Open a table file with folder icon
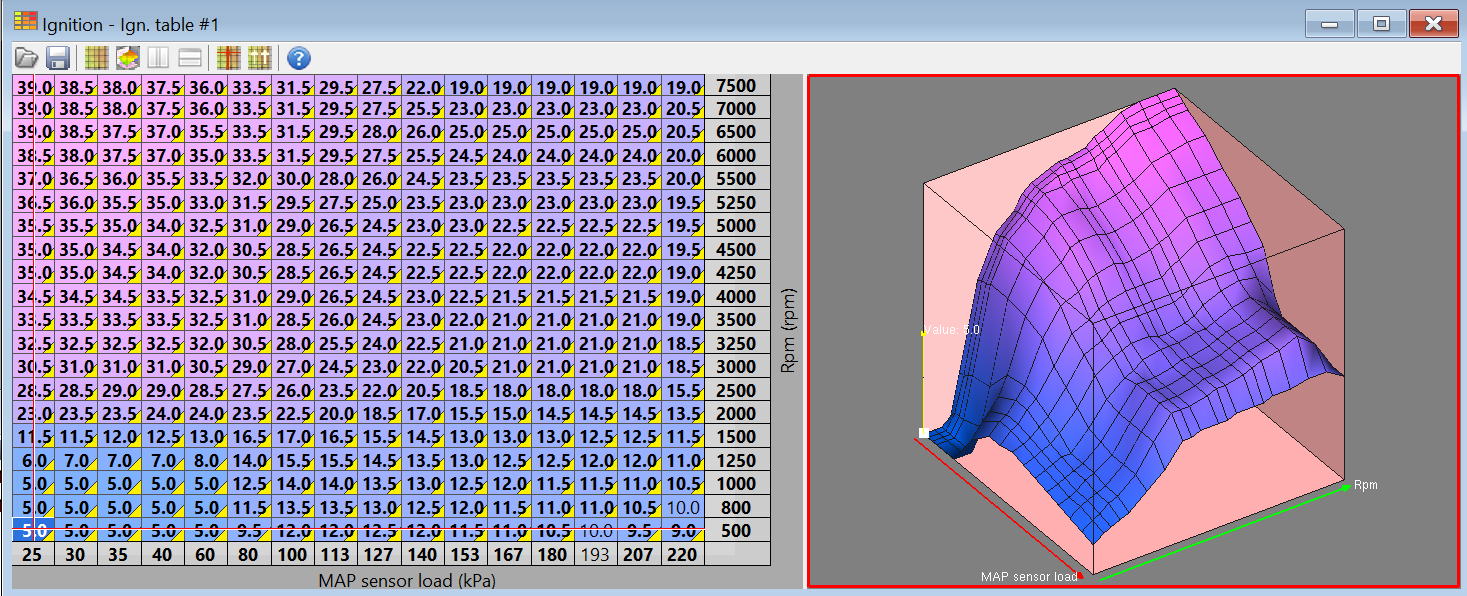This screenshot has height=596, width=1467. pos(27,58)
